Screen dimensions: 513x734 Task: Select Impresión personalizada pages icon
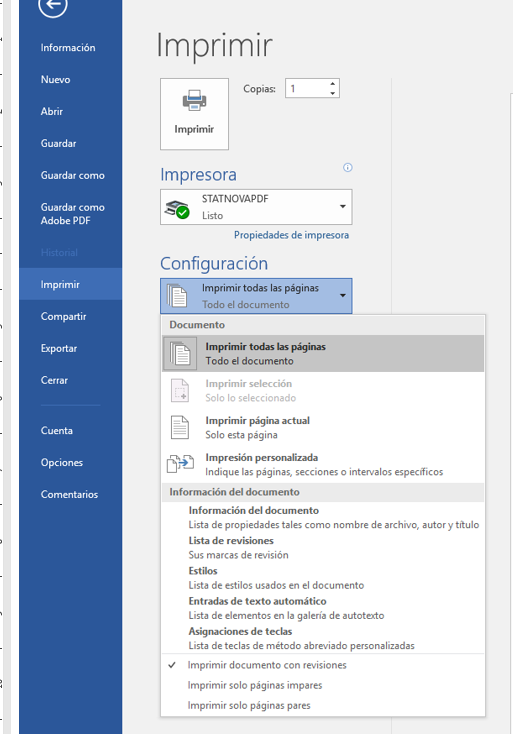[180, 463]
